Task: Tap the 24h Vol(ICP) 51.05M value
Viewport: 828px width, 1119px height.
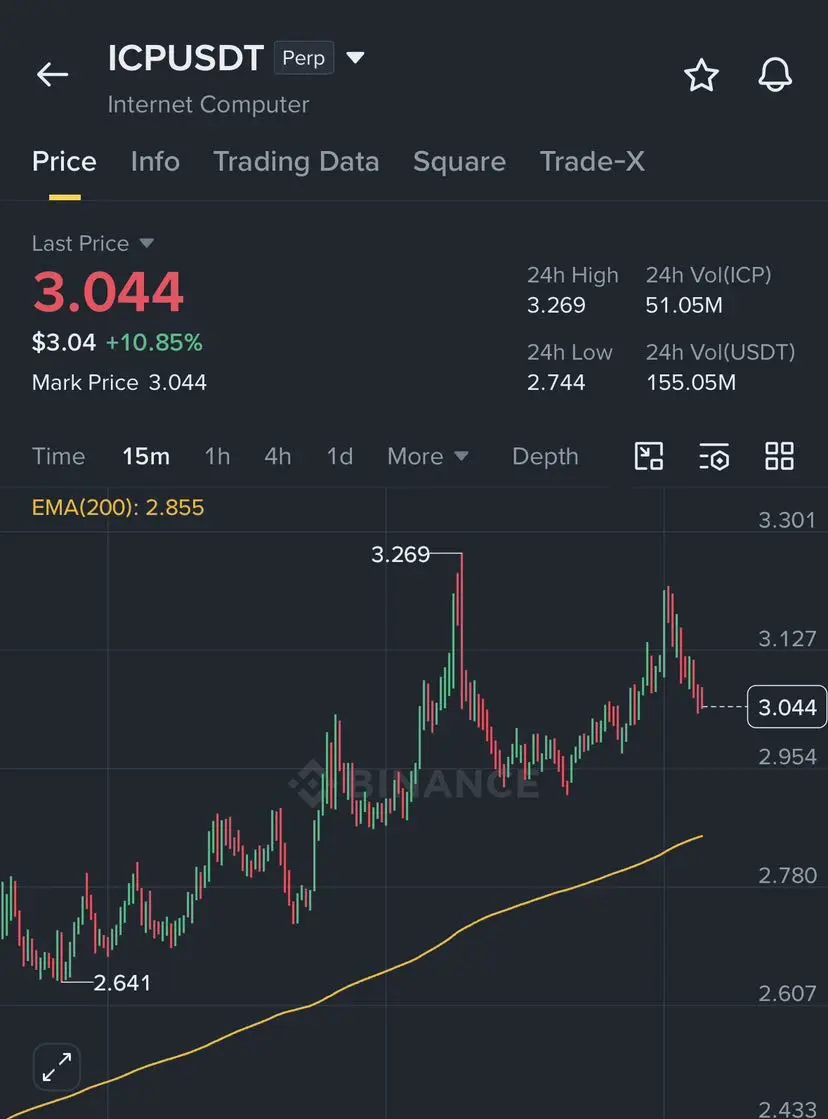Action: tap(684, 305)
